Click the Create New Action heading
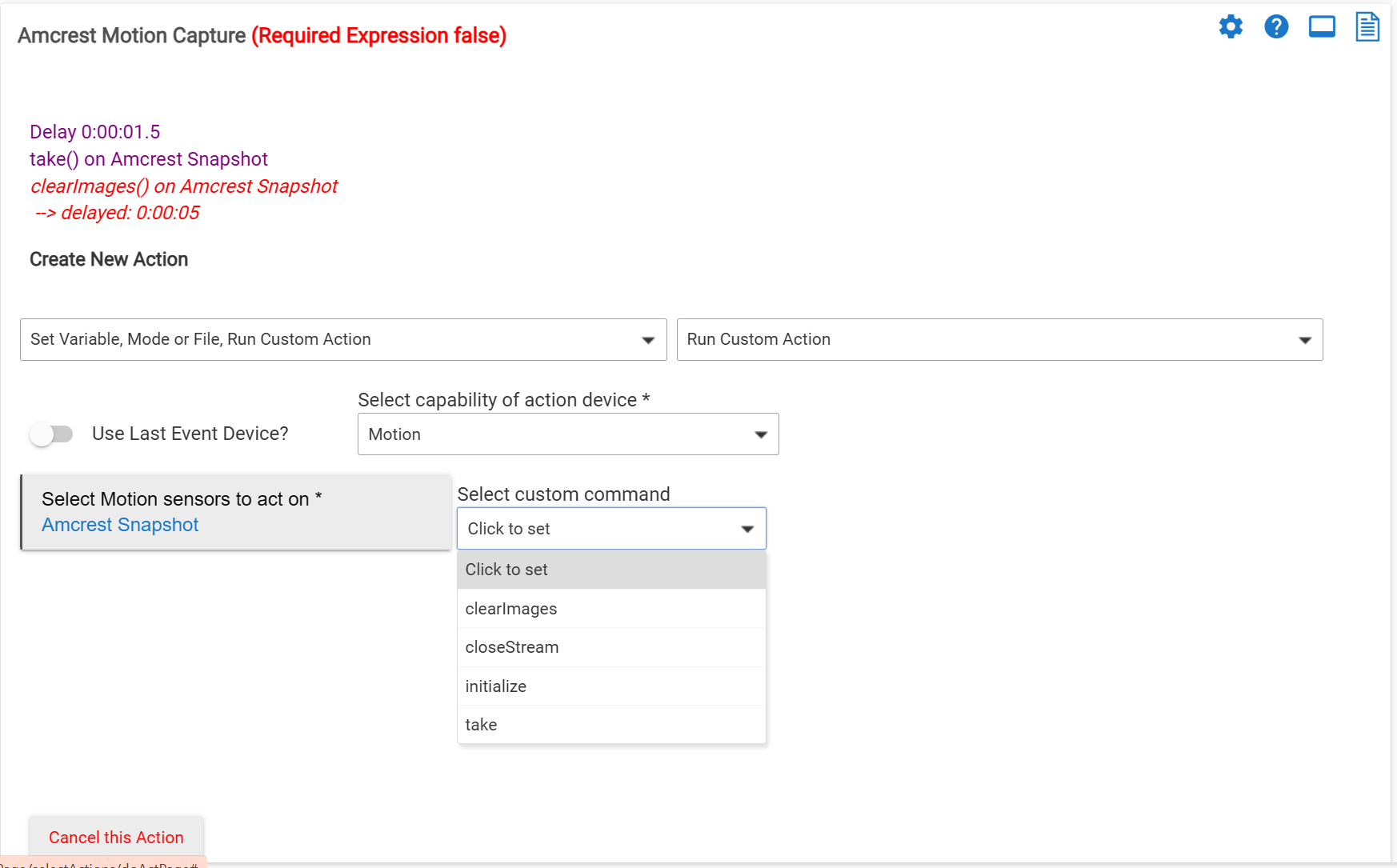 coord(109,259)
